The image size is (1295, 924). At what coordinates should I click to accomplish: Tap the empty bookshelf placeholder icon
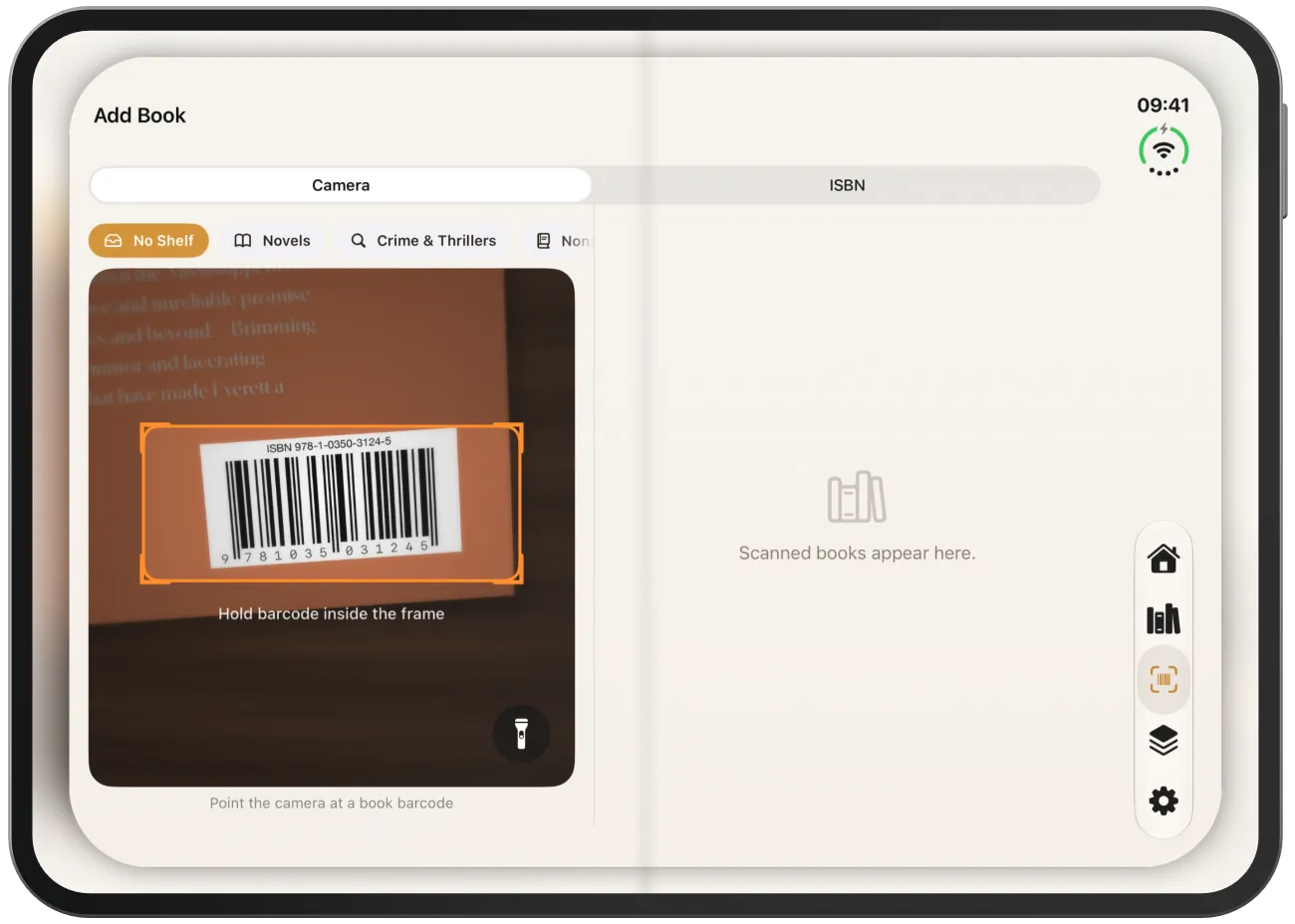pos(857,497)
